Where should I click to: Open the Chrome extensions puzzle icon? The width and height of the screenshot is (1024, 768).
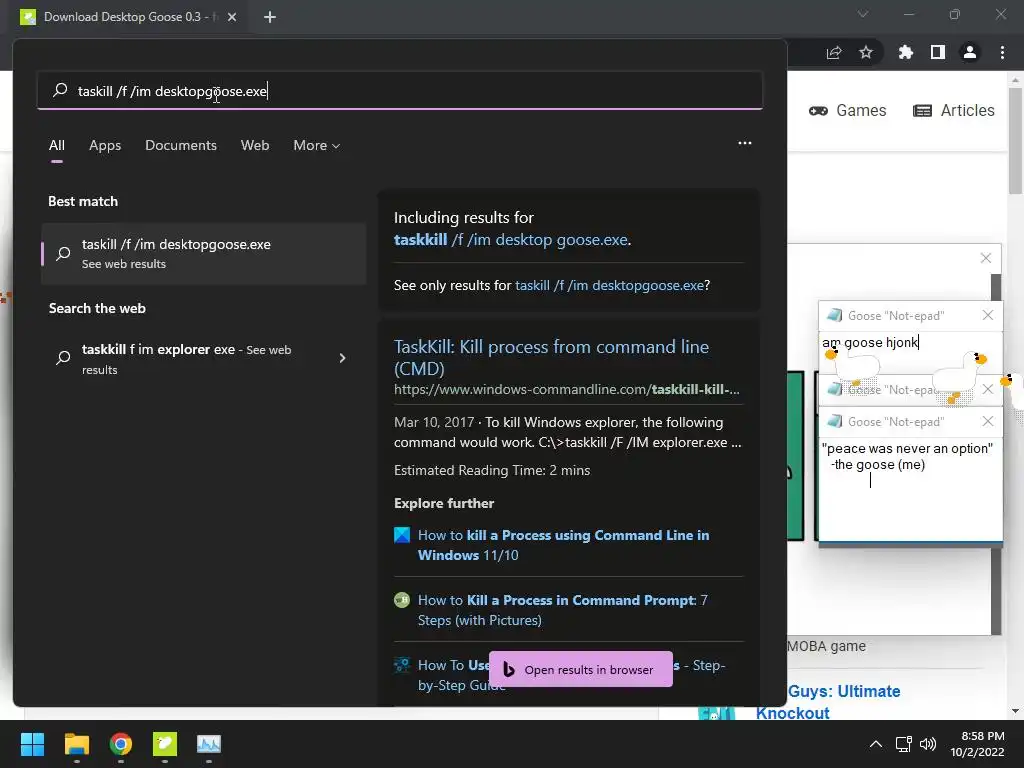point(906,52)
